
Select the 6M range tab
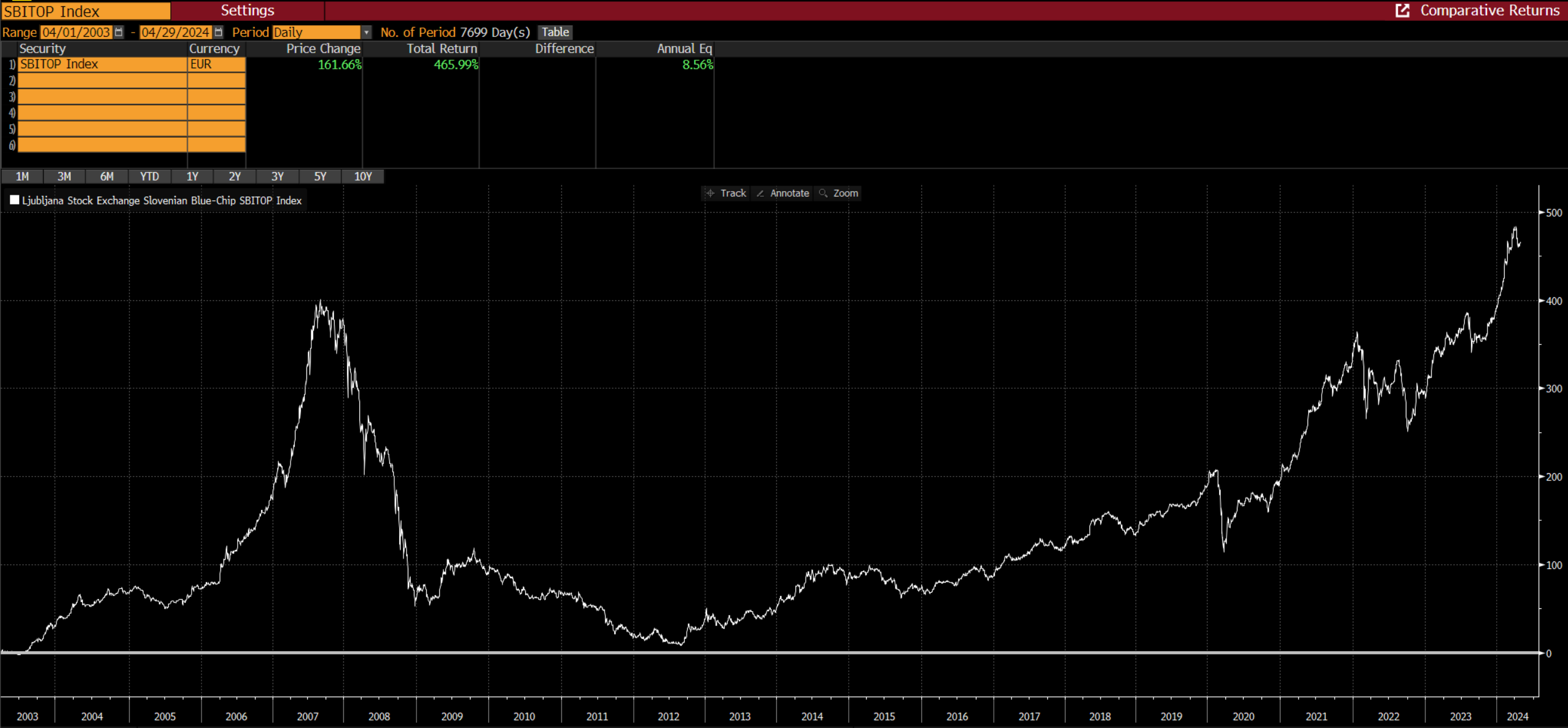point(107,177)
